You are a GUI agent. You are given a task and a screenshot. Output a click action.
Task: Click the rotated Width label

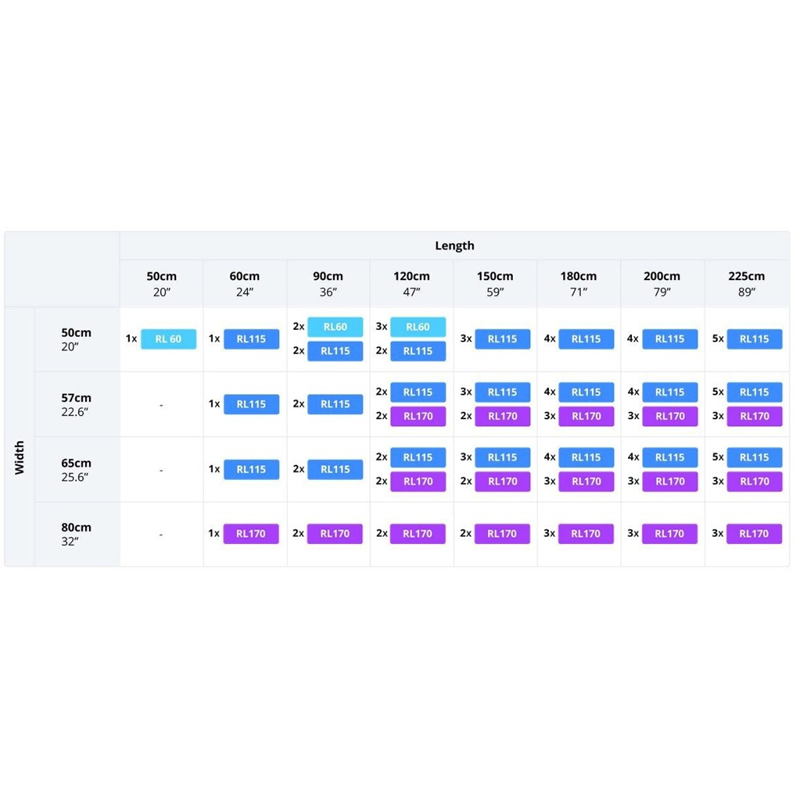click(19, 458)
